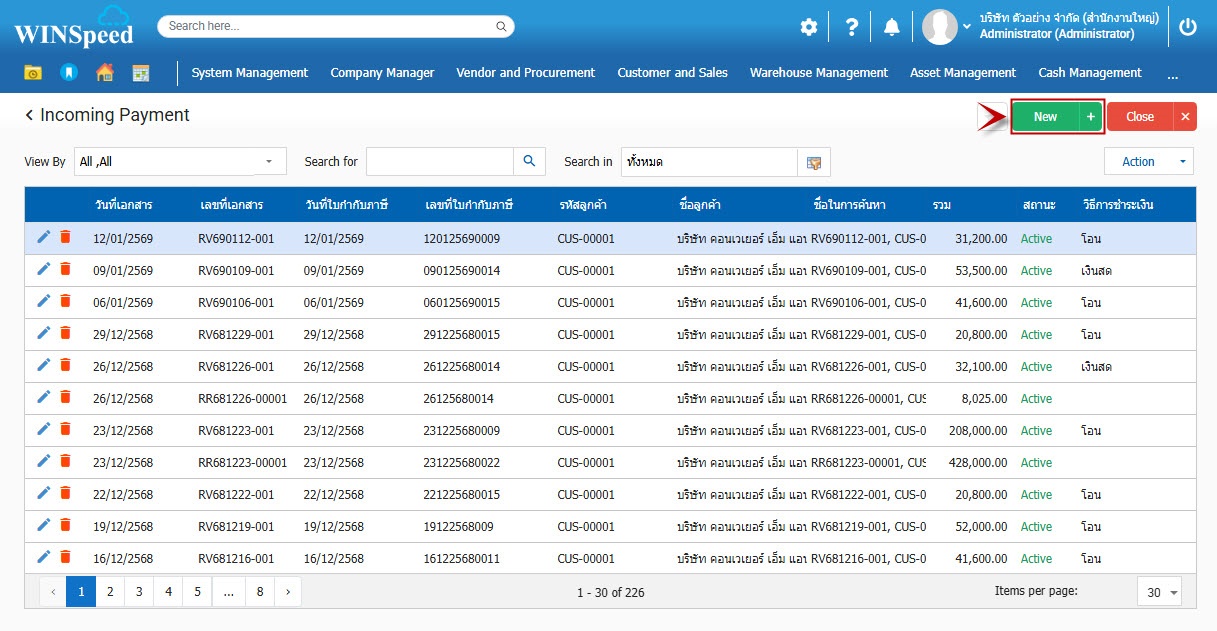Click the Search in field picker icon
The image size is (1217, 631).
tap(813, 162)
